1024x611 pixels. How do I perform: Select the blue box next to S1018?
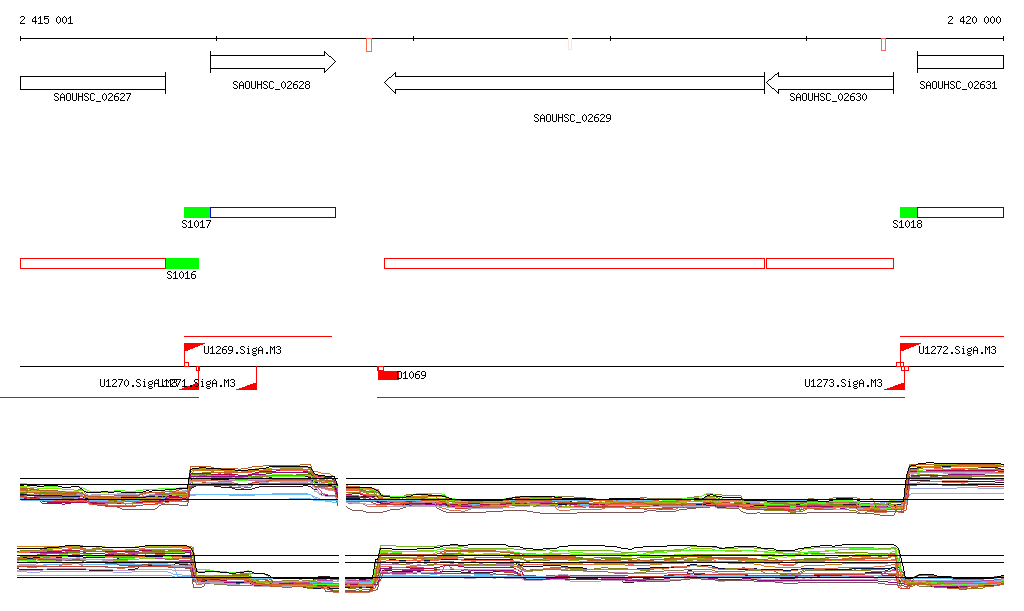click(x=961, y=212)
